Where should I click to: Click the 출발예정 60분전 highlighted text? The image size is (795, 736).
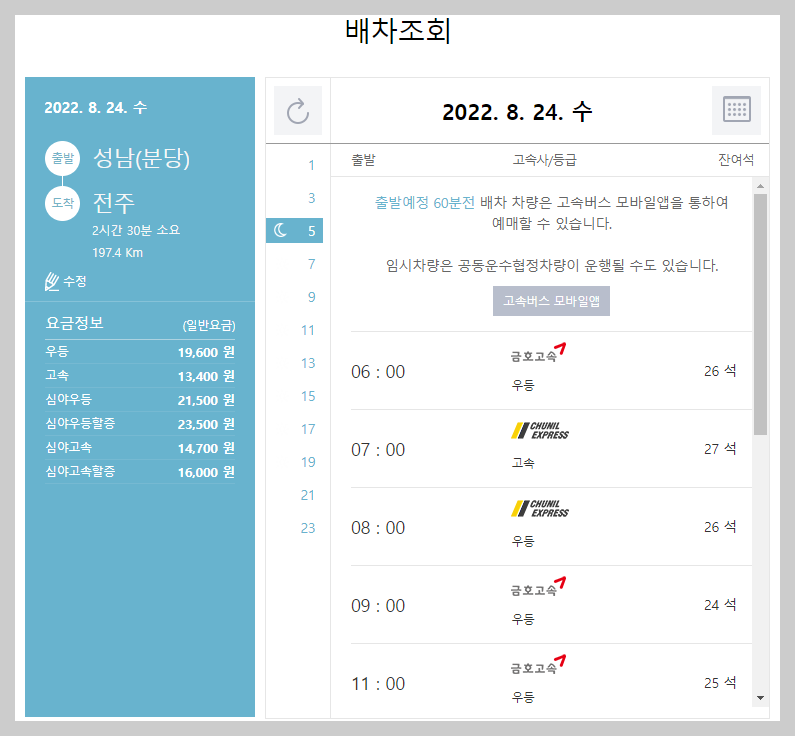pyautogui.click(x=425, y=203)
